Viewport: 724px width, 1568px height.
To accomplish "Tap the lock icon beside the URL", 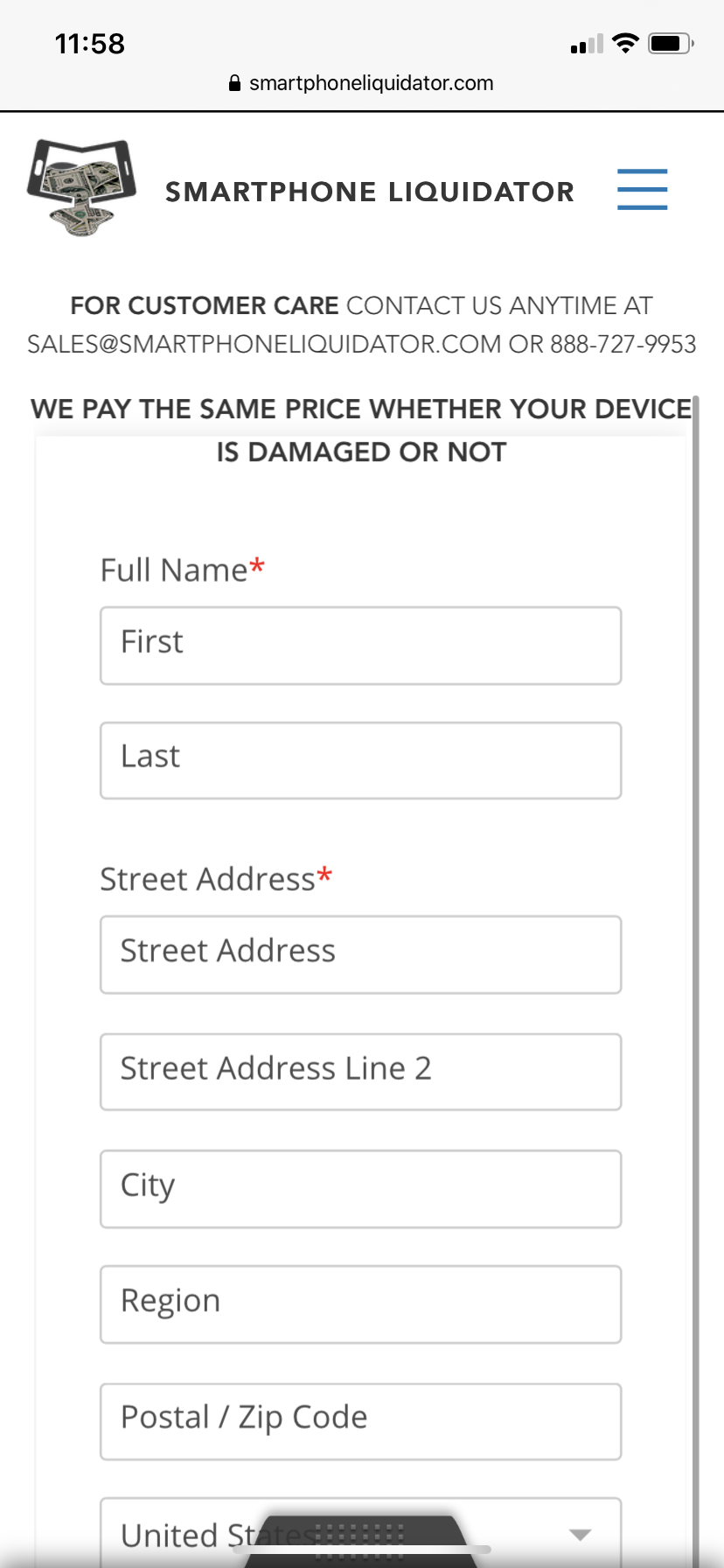I will [x=234, y=83].
